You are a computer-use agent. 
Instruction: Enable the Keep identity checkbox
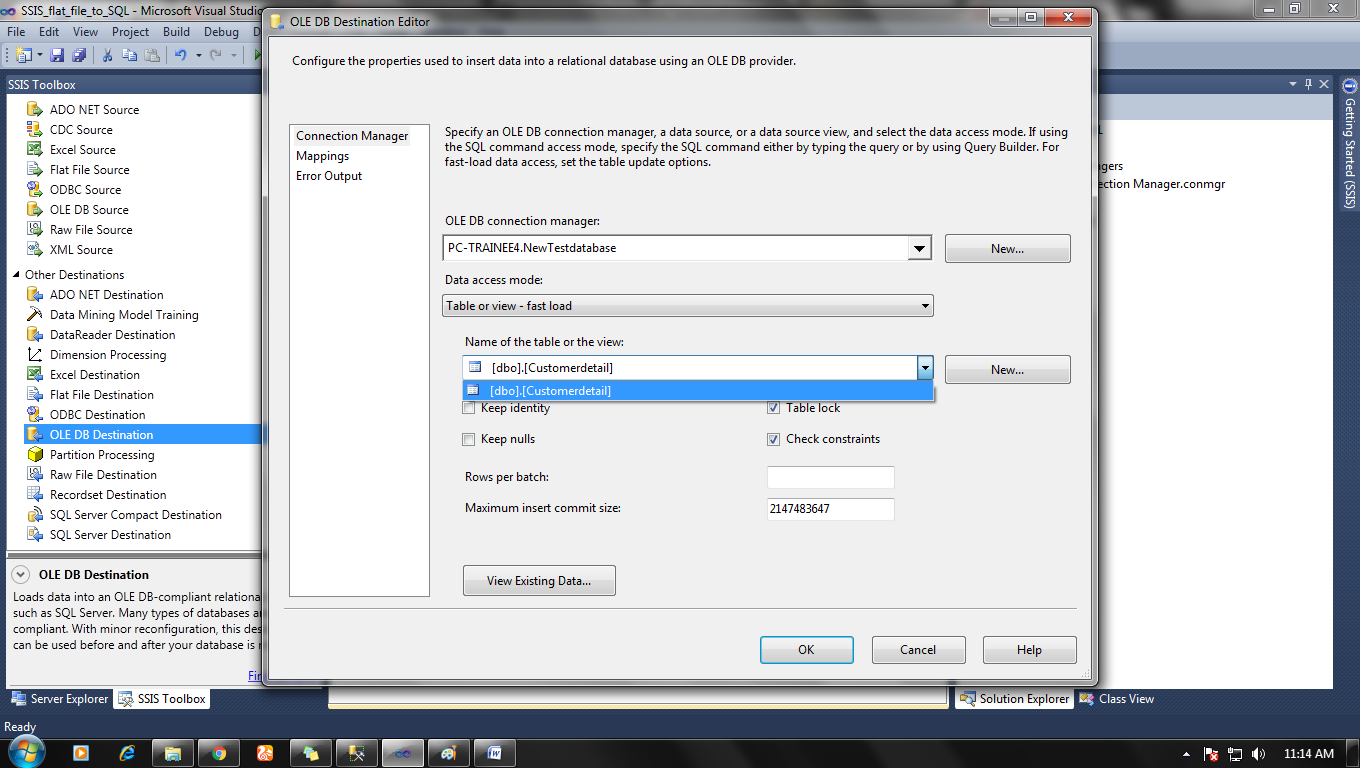(x=469, y=408)
